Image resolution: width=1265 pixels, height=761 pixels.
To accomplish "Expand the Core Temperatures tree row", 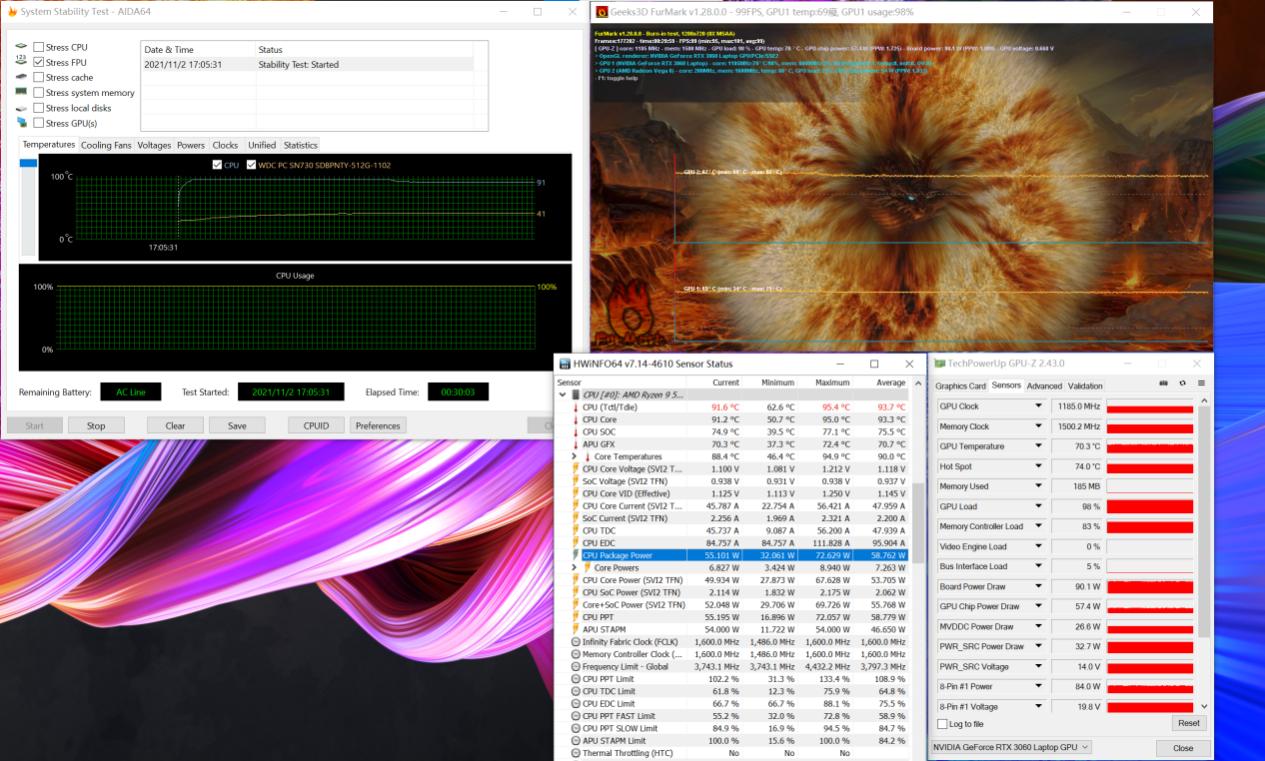I will click(574, 457).
